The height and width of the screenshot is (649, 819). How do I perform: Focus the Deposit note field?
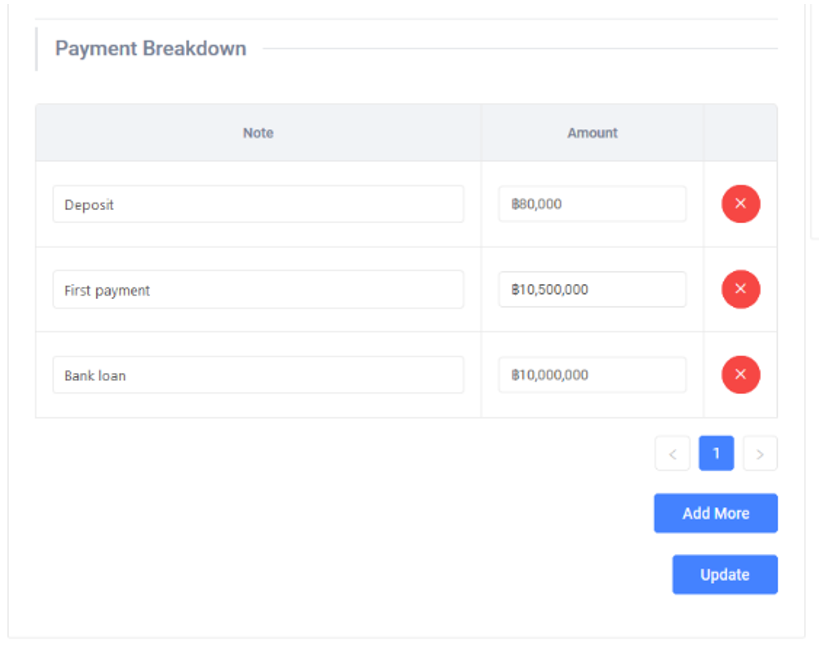tap(258, 204)
